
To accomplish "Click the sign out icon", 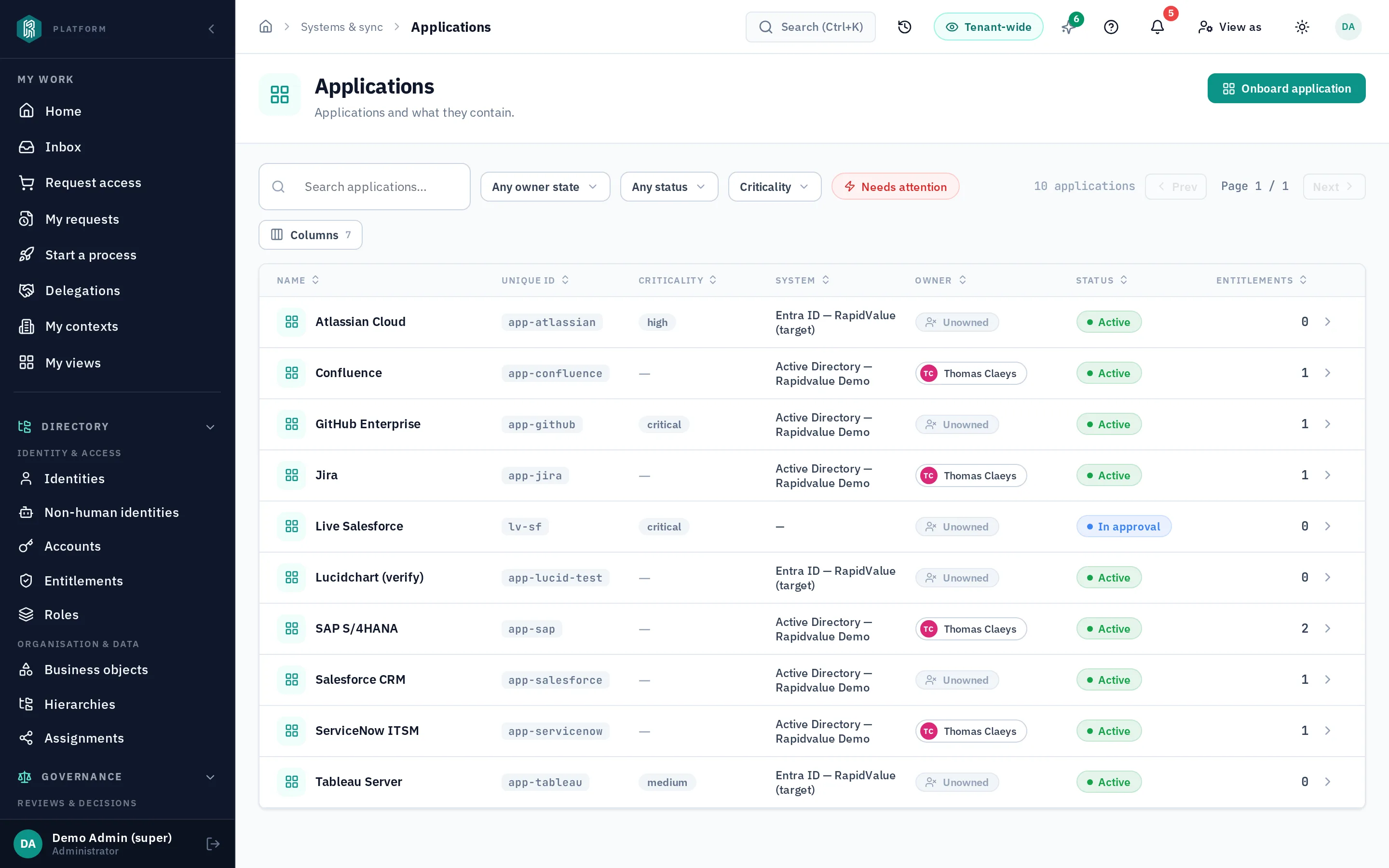I will pyautogui.click(x=213, y=843).
